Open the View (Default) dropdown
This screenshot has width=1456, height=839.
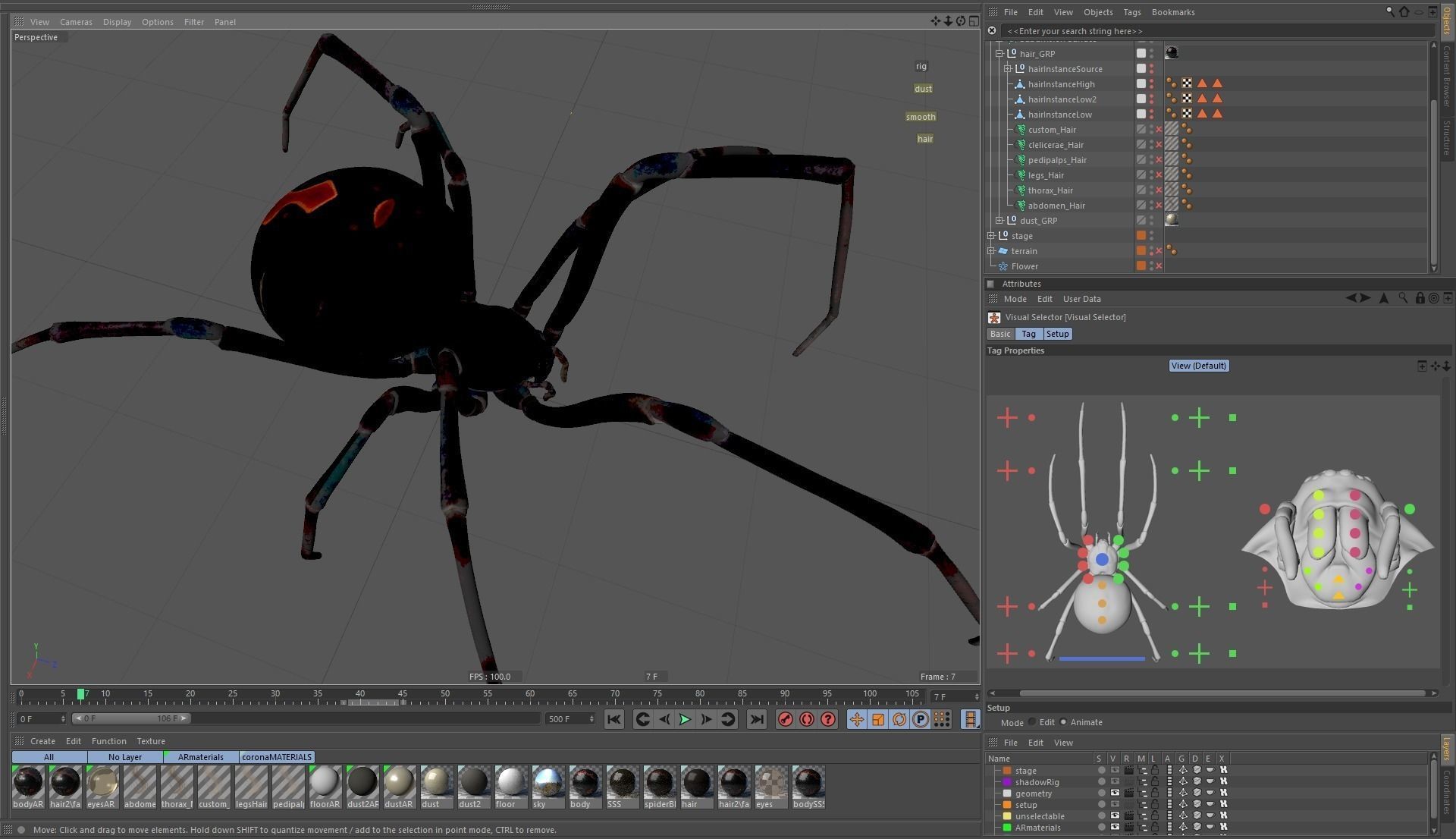1199,366
